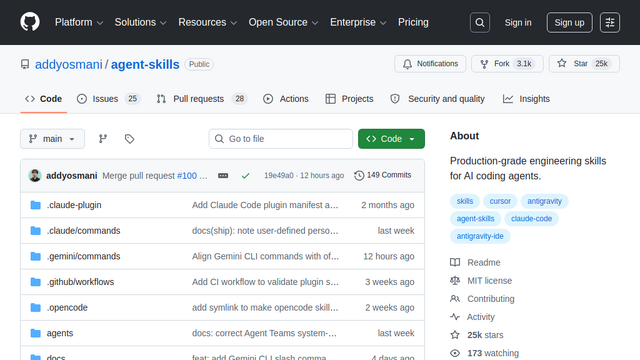Image resolution: width=640 pixels, height=360 pixels.
Task: Open the .claude-plugin folder icon
Action: [x=36, y=205]
